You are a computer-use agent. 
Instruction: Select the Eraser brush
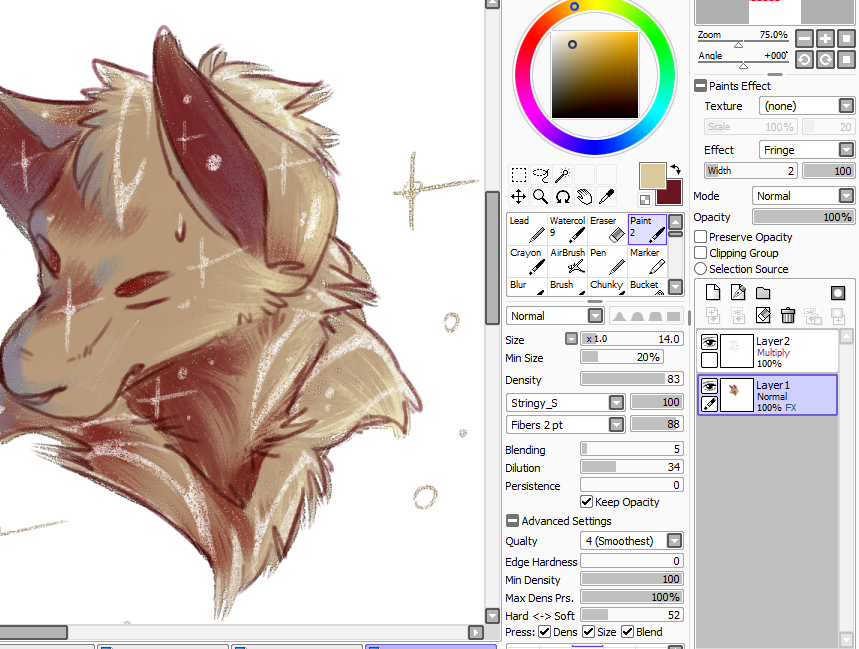click(x=608, y=229)
